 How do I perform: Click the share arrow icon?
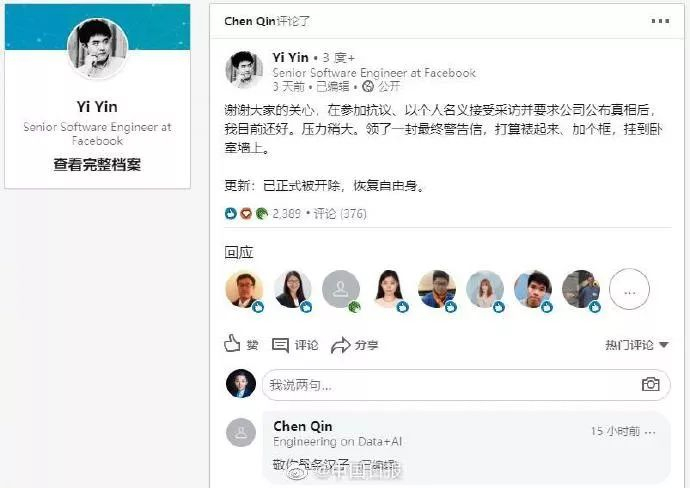341,345
